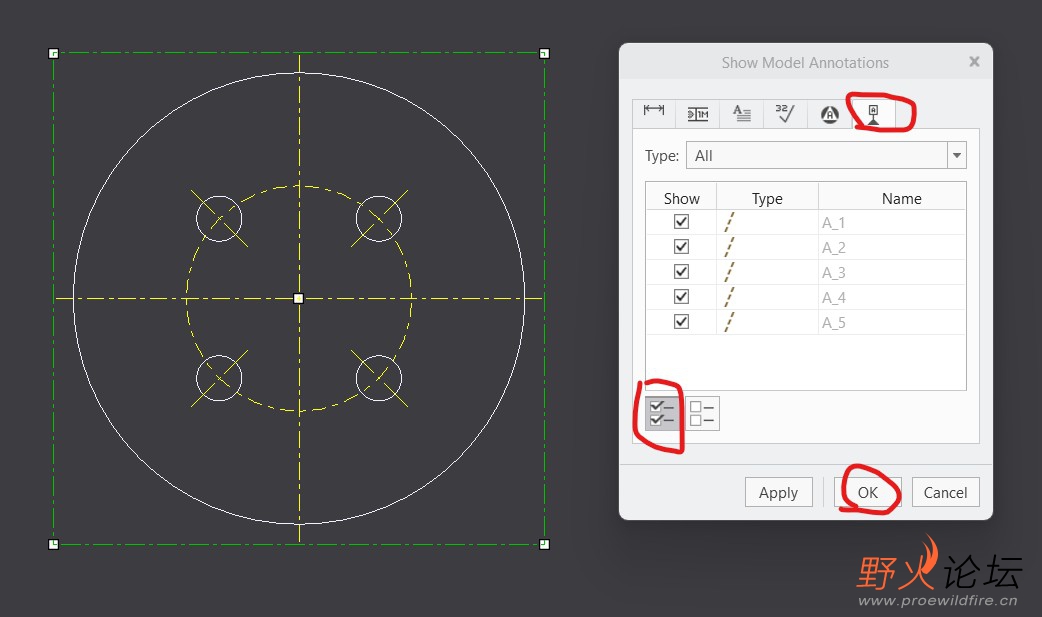This screenshot has width=1042, height=617.
Task: Select the lower-left bolt hole circle
Action: 219,378
